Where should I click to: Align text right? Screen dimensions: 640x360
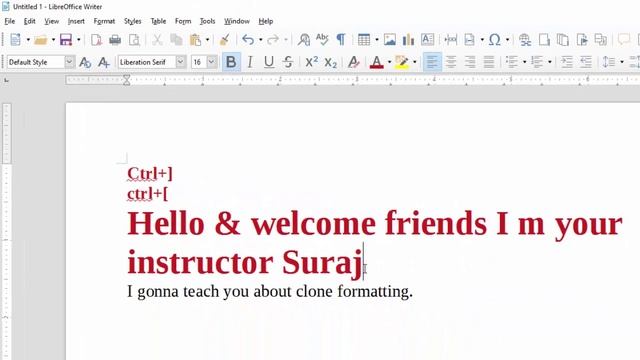(x=470, y=62)
